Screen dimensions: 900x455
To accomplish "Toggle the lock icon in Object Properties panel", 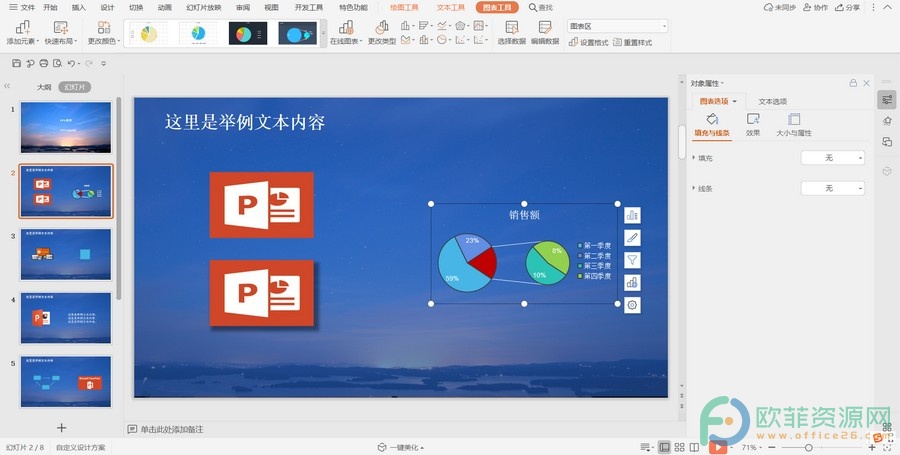I will (x=853, y=83).
